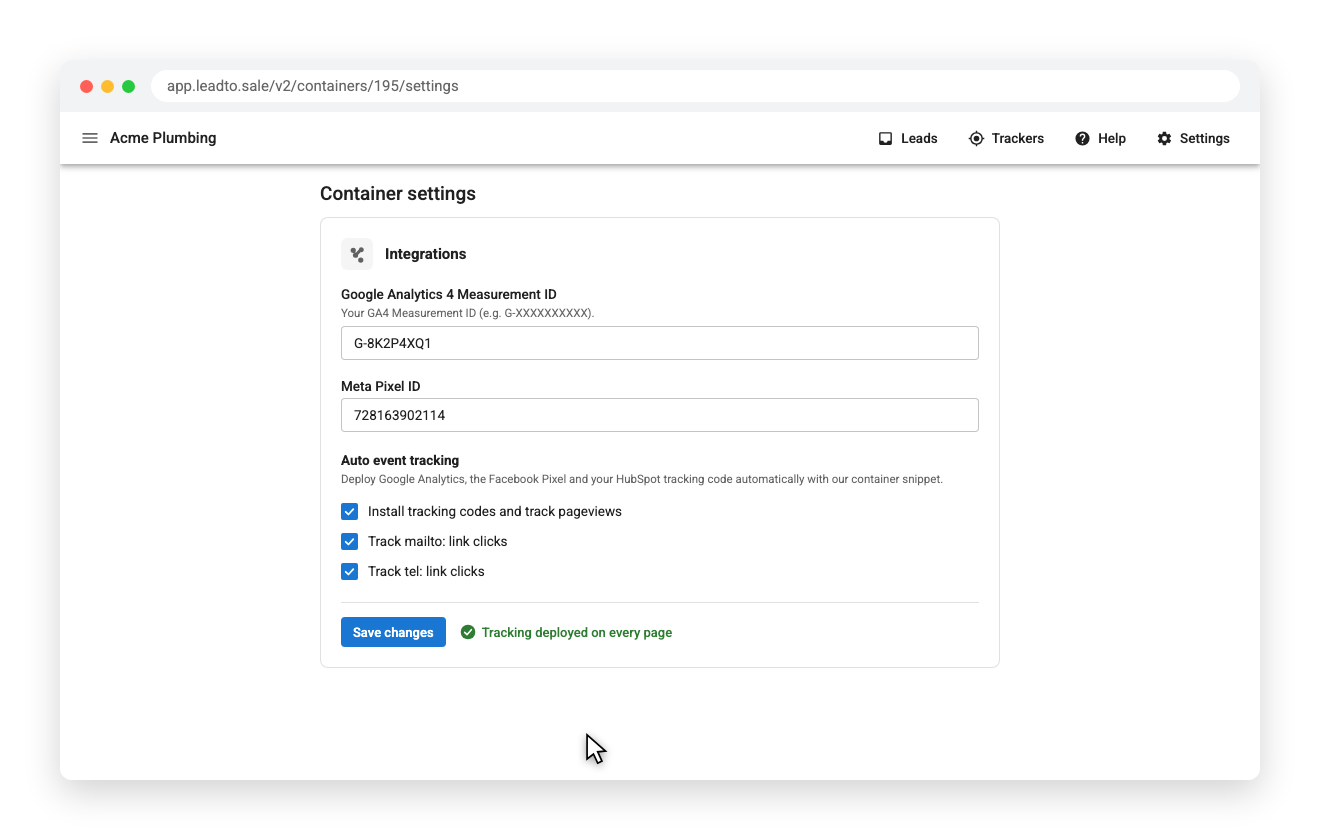Uncheck Install tracking codes and track pageviews
Screen dimensions: 1320x840
(x=349, y=511)
